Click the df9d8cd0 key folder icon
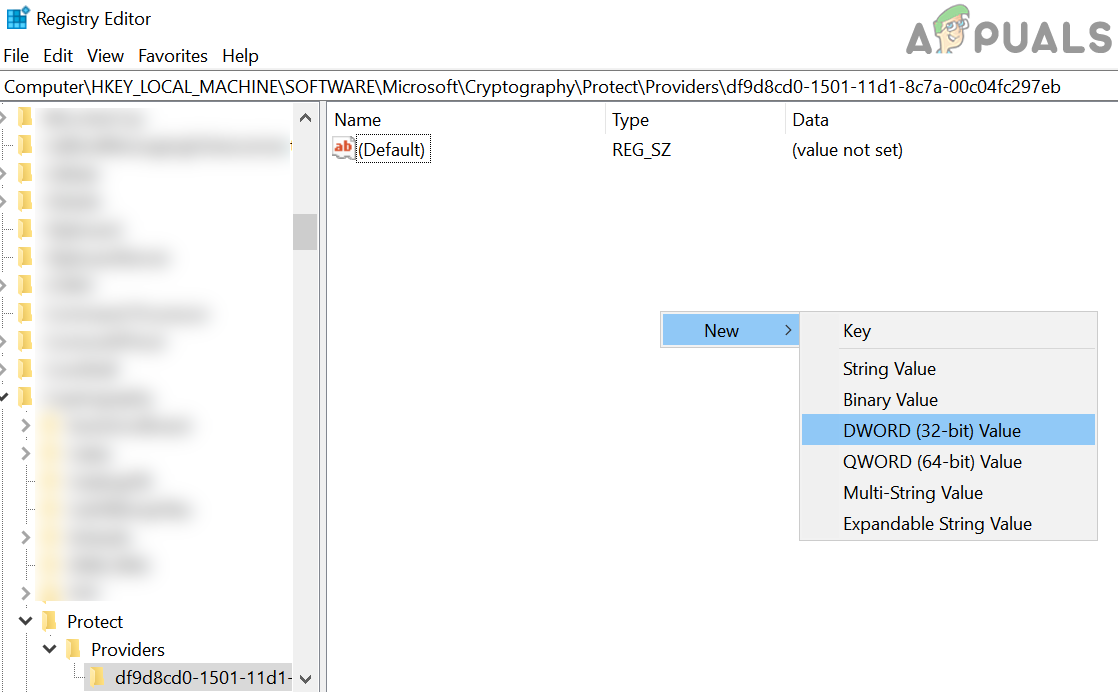The height and width of the screenshot is (692, 1118). point(97,677)
